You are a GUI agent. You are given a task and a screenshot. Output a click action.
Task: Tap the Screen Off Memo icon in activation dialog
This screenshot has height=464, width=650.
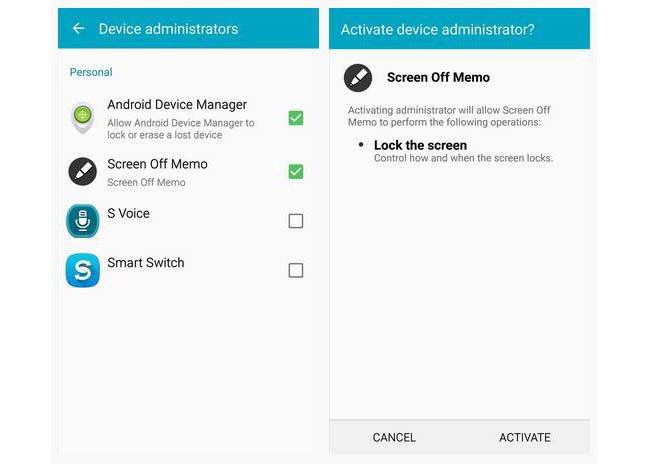tap(358, 78)
